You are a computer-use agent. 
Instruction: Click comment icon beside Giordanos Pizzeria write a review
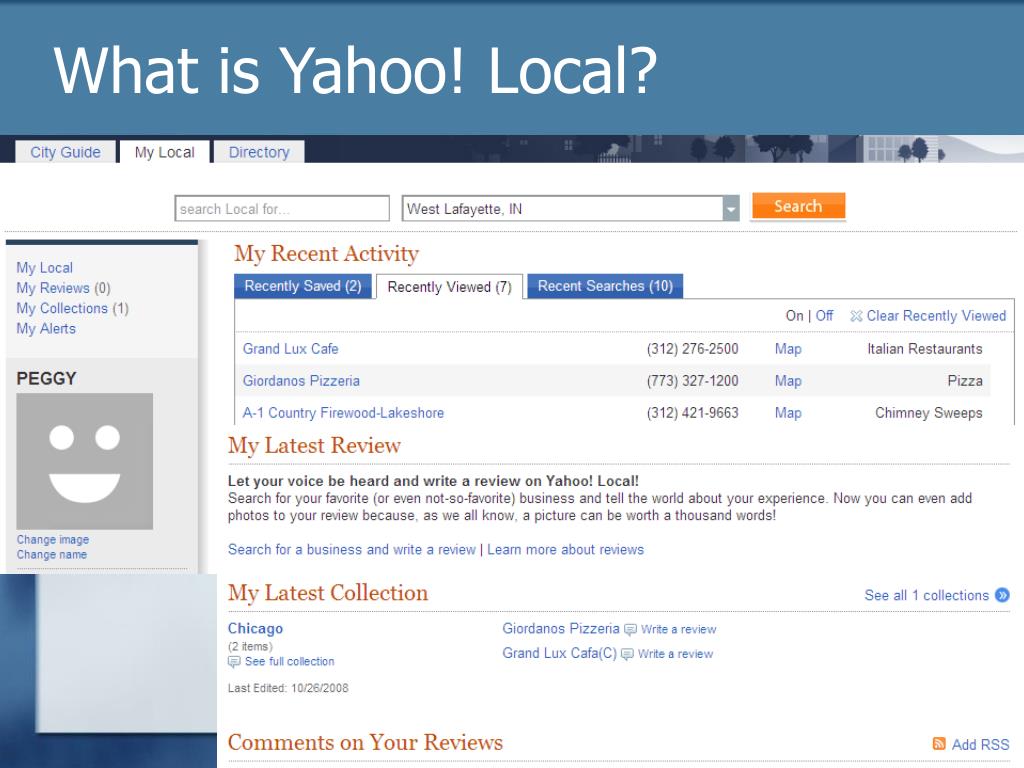pos(630,630)
